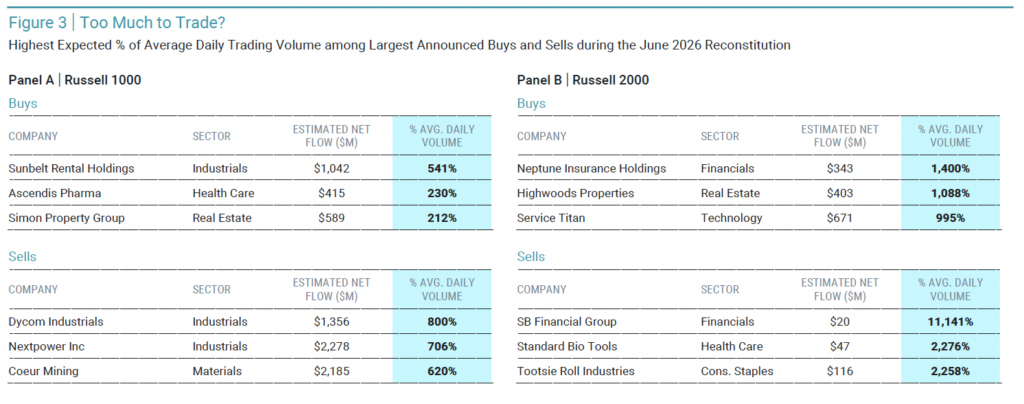Click the 541% average daily volume cell

[442, 168]
